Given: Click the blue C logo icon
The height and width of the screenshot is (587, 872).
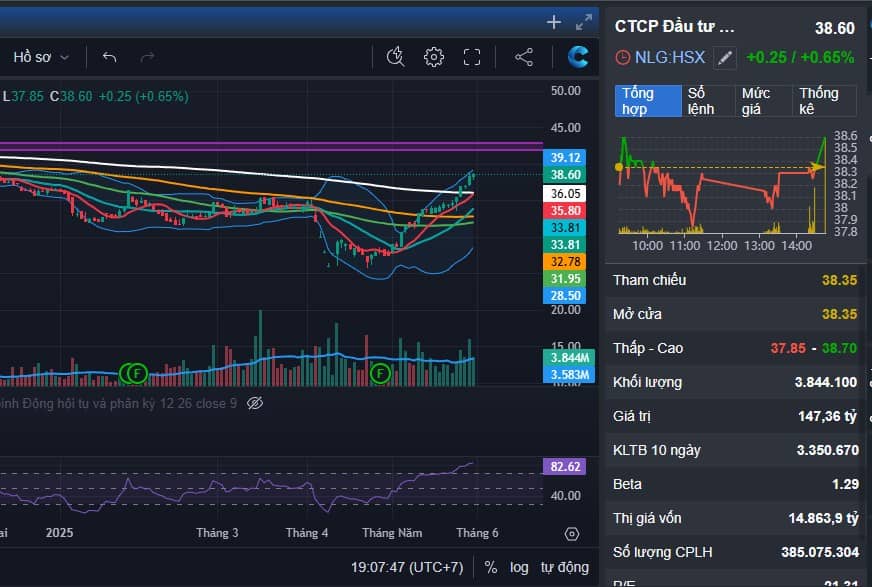Looking at the screenshot, I should coord(578,57).
